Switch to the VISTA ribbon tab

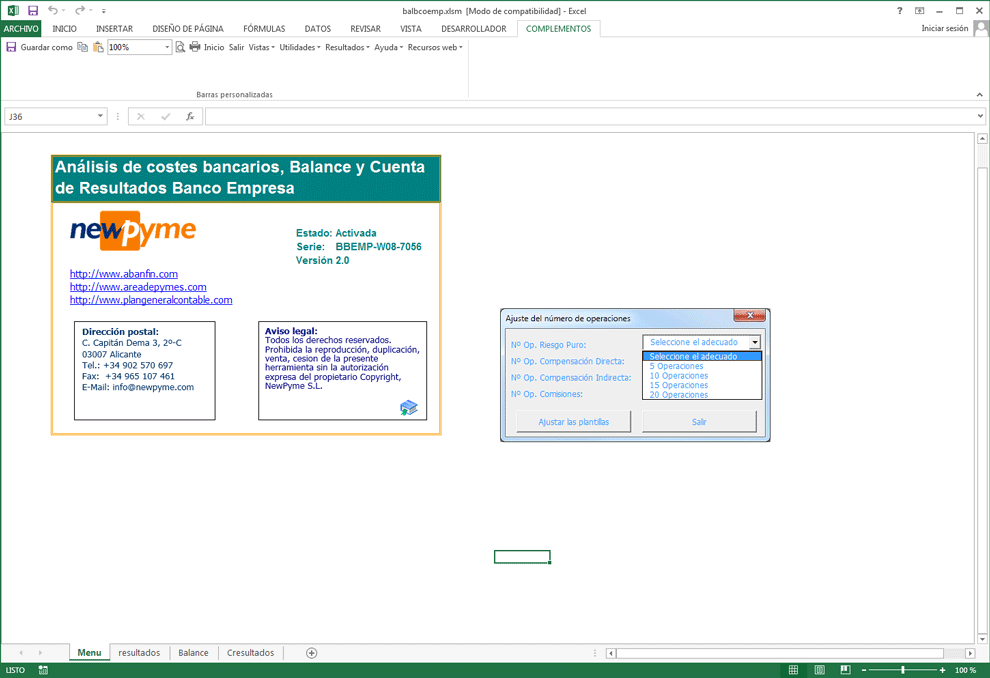point(410,28)
